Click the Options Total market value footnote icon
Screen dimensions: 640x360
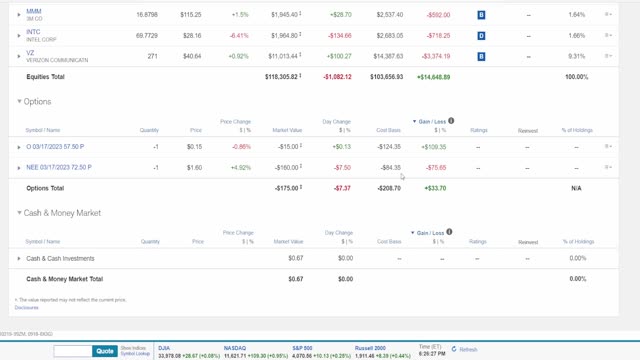301,187
